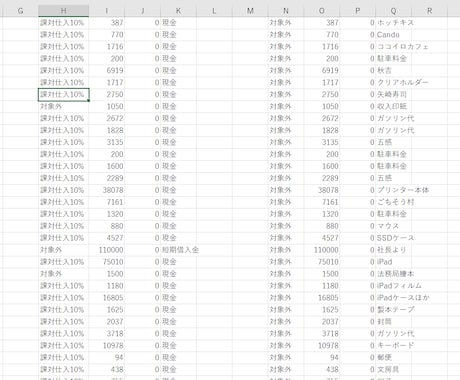Select column R header
Viewport: 460px width, 380px height.
point(429,11)
